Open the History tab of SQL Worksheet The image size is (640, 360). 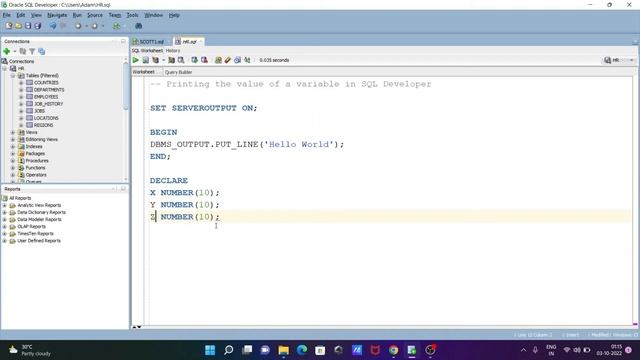pos(173,51)
